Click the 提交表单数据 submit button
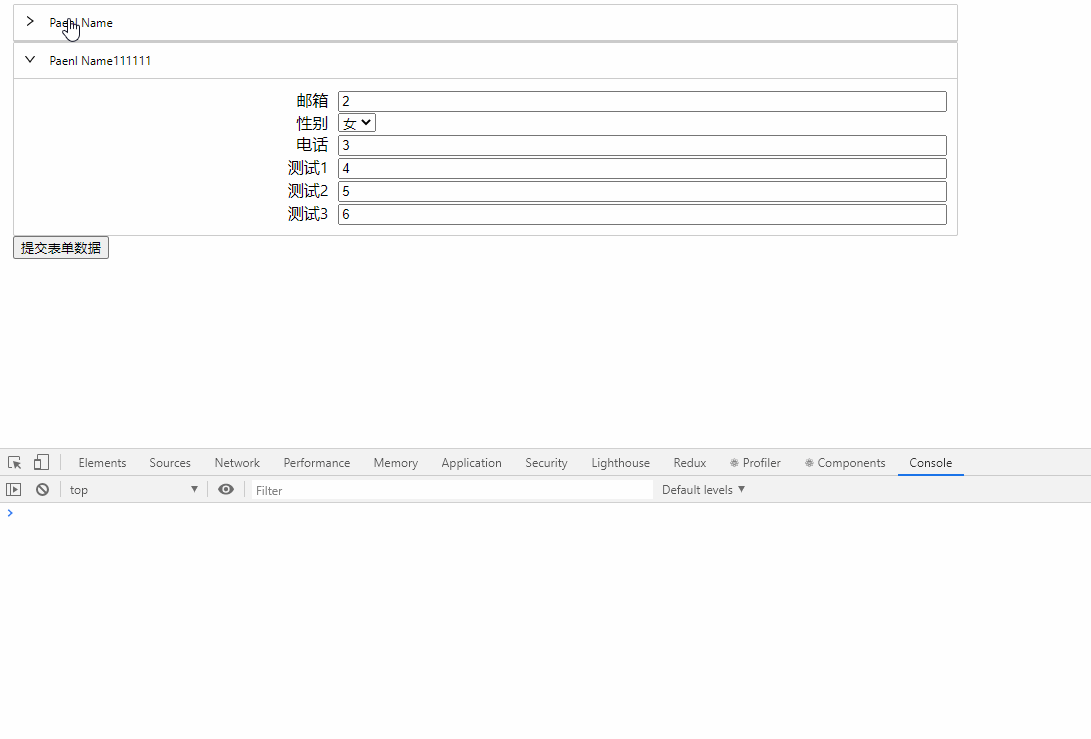Screen dimensions: 1091x739 click(61, 248)
